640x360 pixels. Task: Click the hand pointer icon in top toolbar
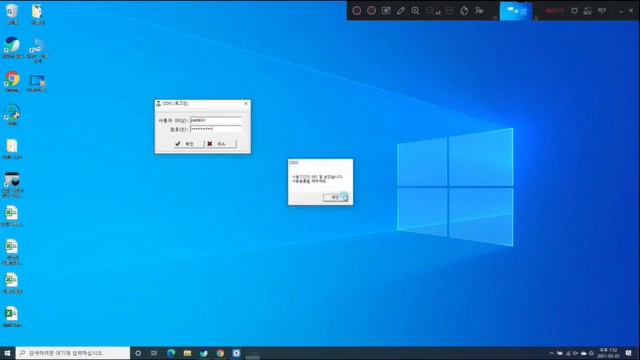(x=464, y=11)
